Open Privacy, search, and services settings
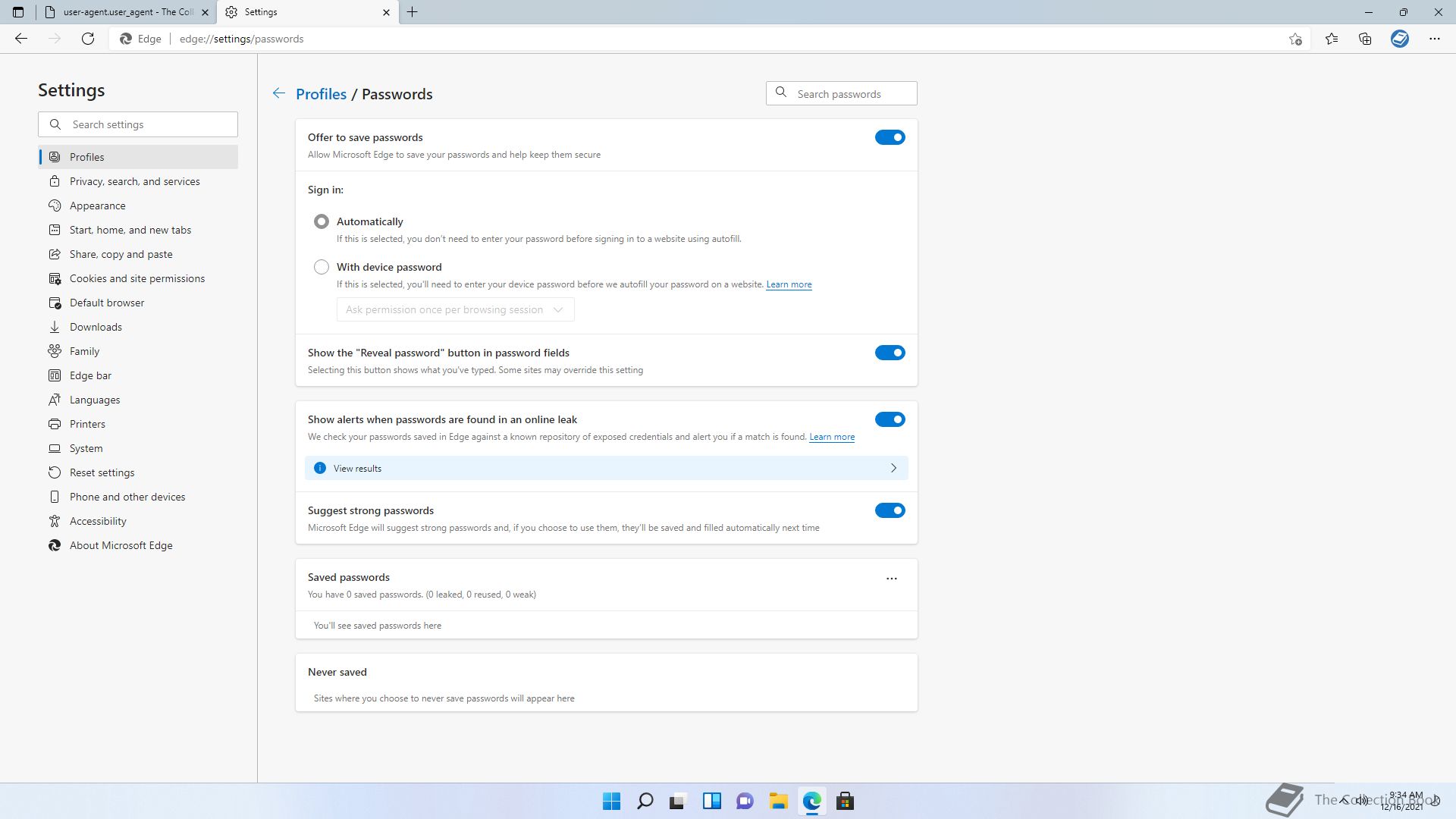 (x=138, y=181)
